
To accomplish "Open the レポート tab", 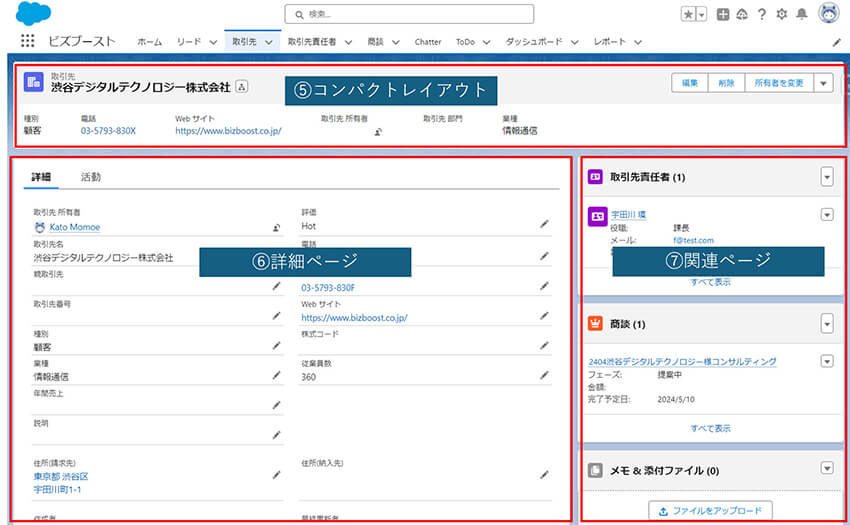I will (x=610, y=42).
